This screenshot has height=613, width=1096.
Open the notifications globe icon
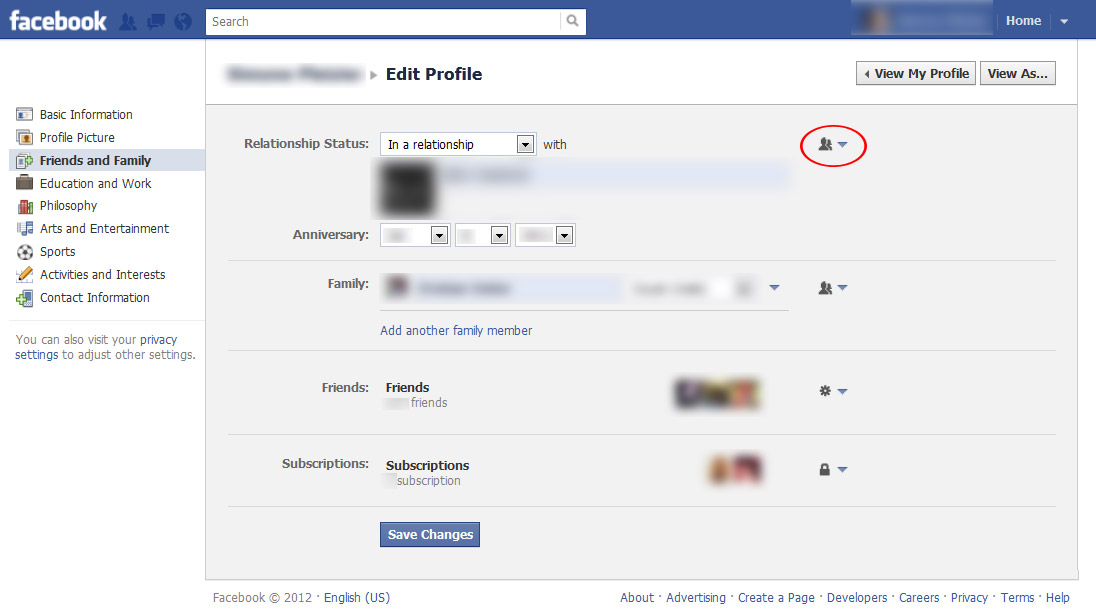[182, 21]
